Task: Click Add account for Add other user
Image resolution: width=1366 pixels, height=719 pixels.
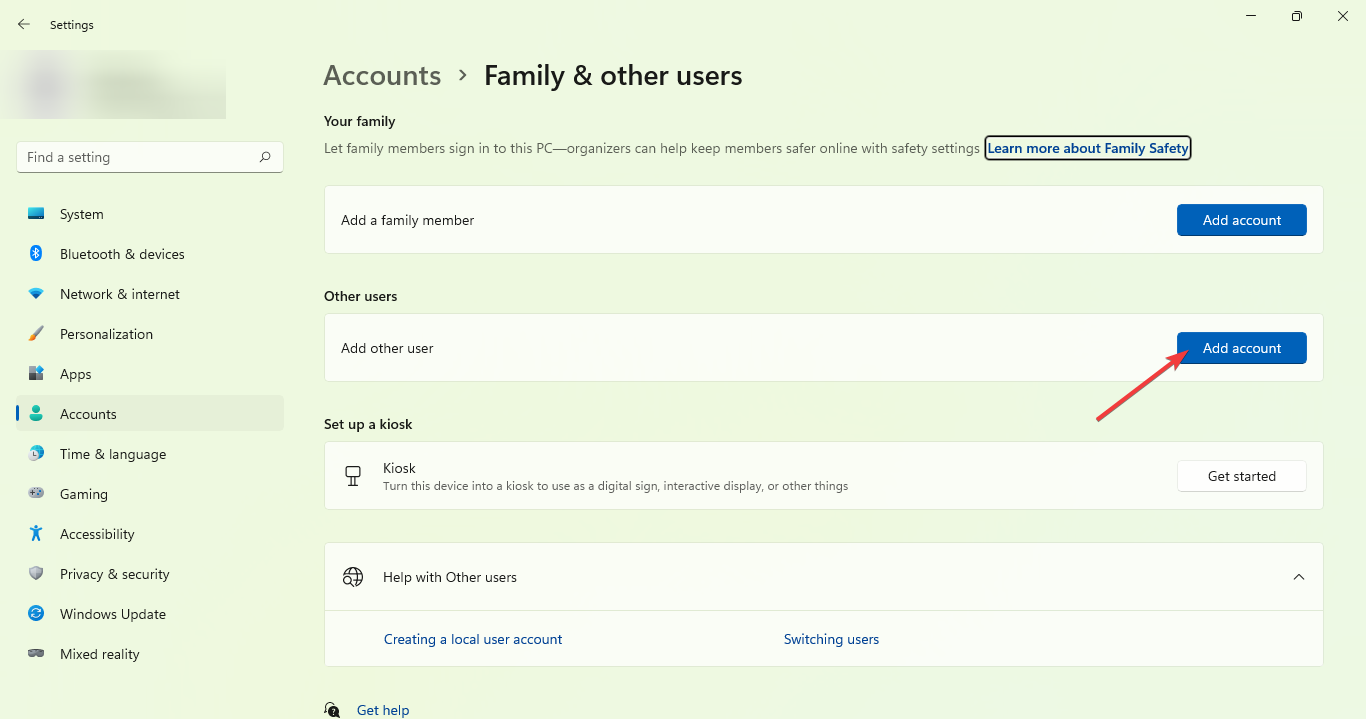Action: [x=1242, y=348]
